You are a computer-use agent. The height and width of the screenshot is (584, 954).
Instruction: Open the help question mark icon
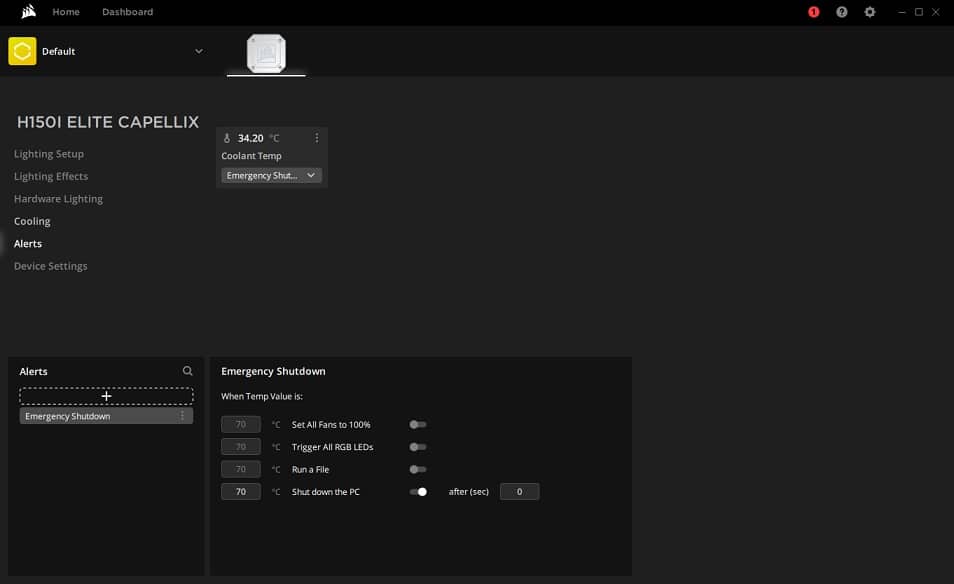pyautogui.click(x=841, y=12)
